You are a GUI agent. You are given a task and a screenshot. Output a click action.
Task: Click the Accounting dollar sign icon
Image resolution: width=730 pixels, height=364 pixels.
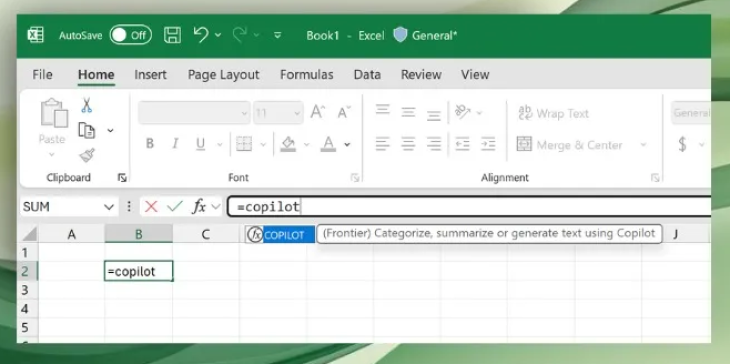(683, 145)
